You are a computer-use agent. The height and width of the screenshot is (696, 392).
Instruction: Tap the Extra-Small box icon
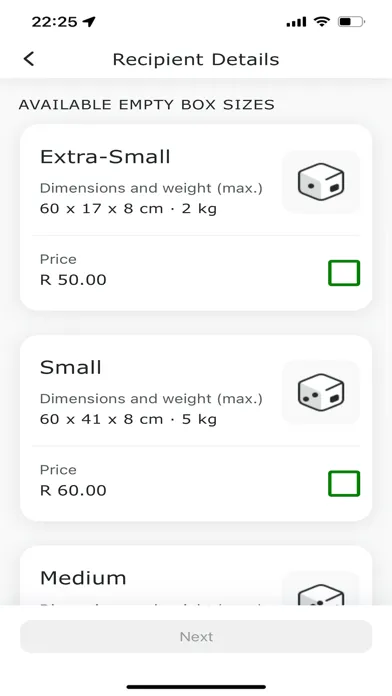pyautogui.click(x=321, y=182)
